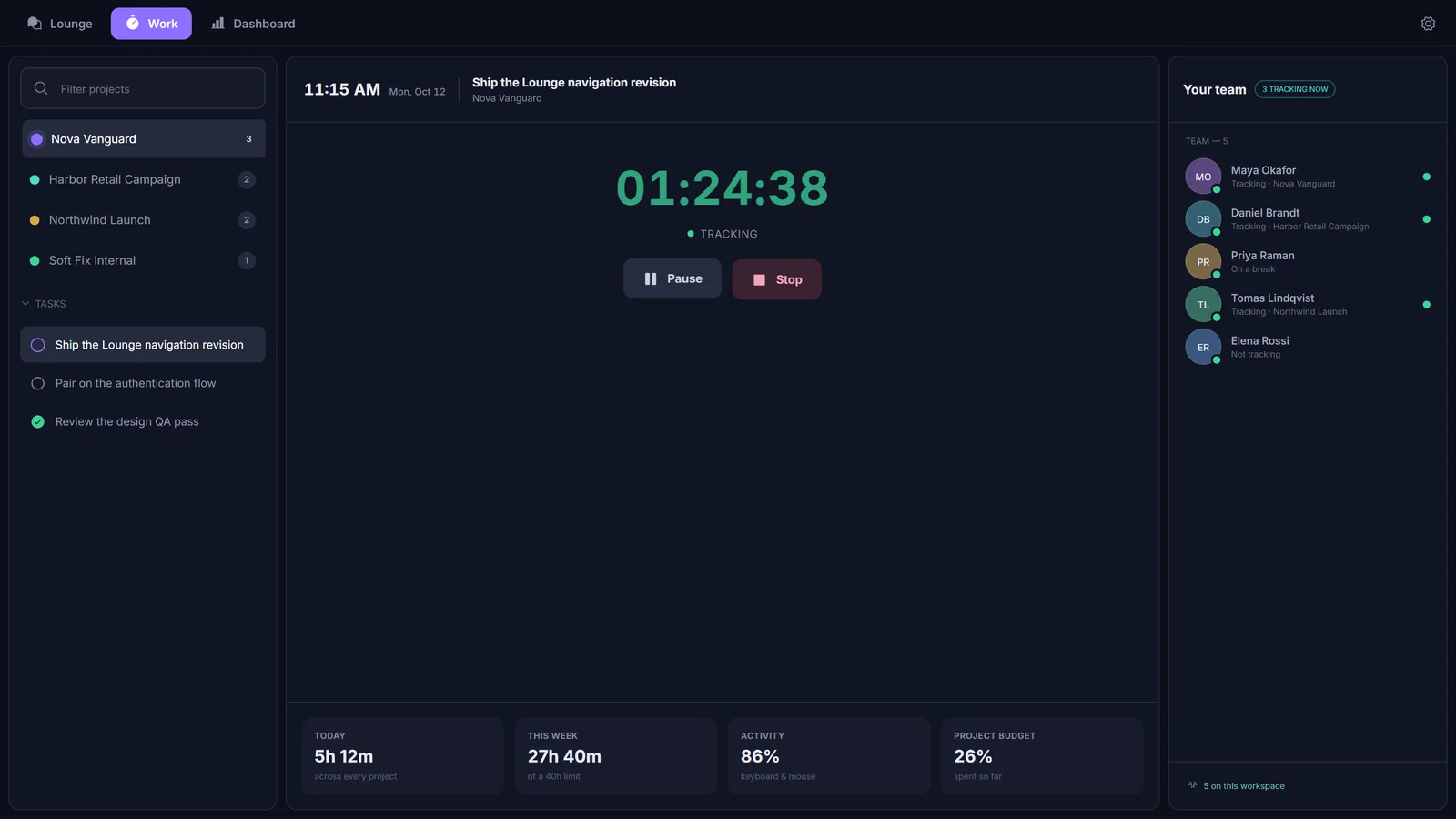Click the Lounge chat bubble icon
The width and height of the screenshot is (1456, 819).
tap(35, 24)
